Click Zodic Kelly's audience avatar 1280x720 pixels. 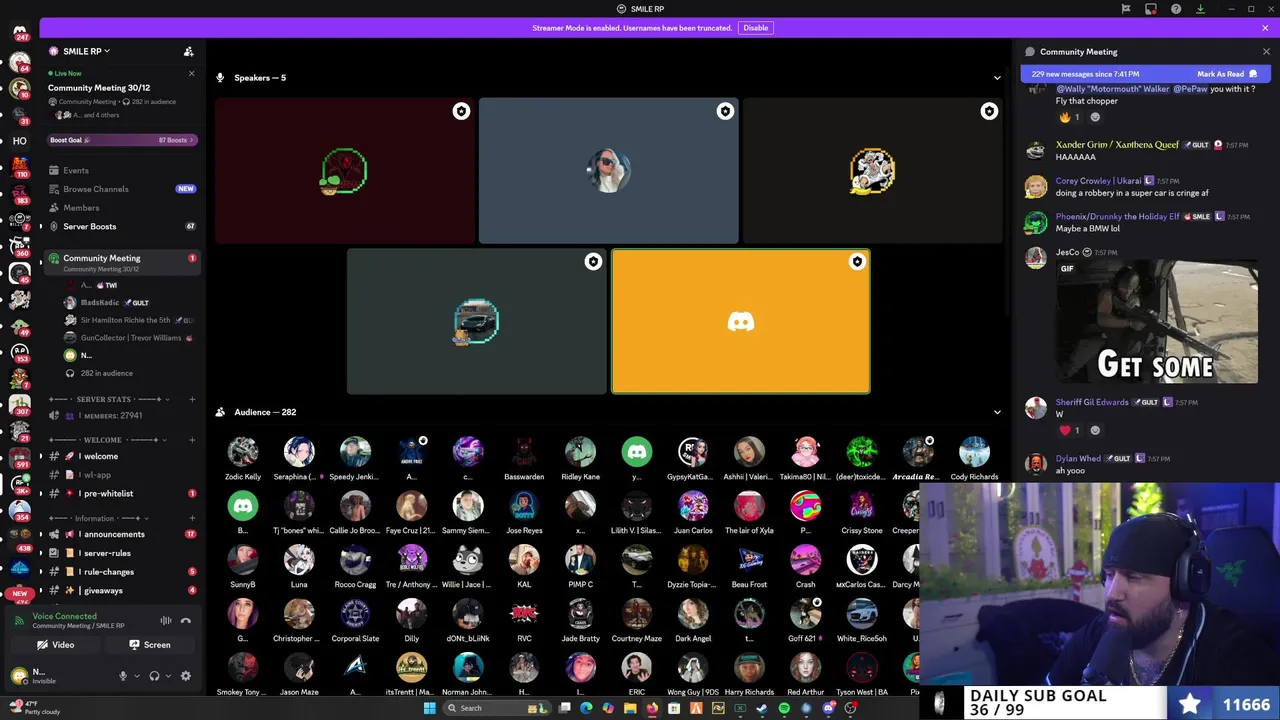tap(243, 452)
